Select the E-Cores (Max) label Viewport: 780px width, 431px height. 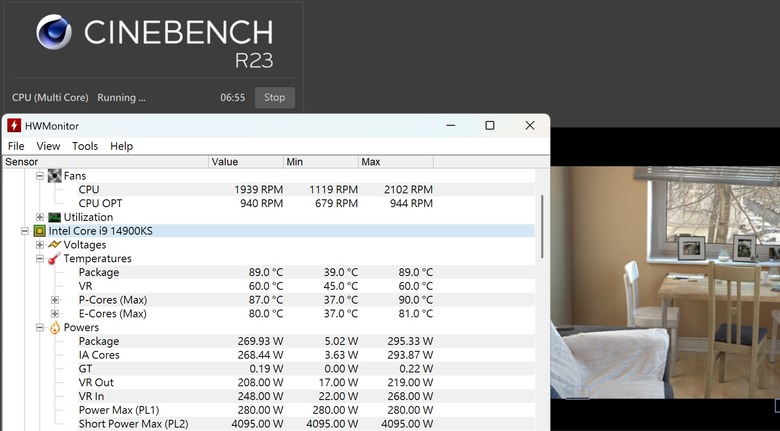click(x=112, y=314)
